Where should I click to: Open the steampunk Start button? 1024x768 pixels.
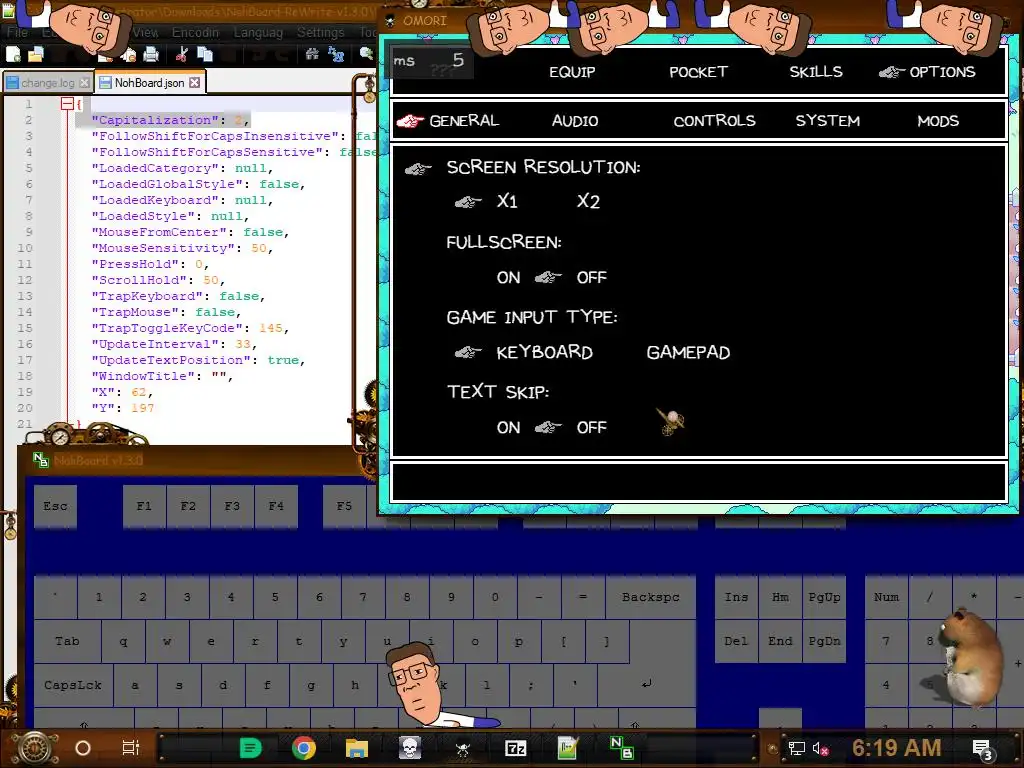tap(35, 748)
